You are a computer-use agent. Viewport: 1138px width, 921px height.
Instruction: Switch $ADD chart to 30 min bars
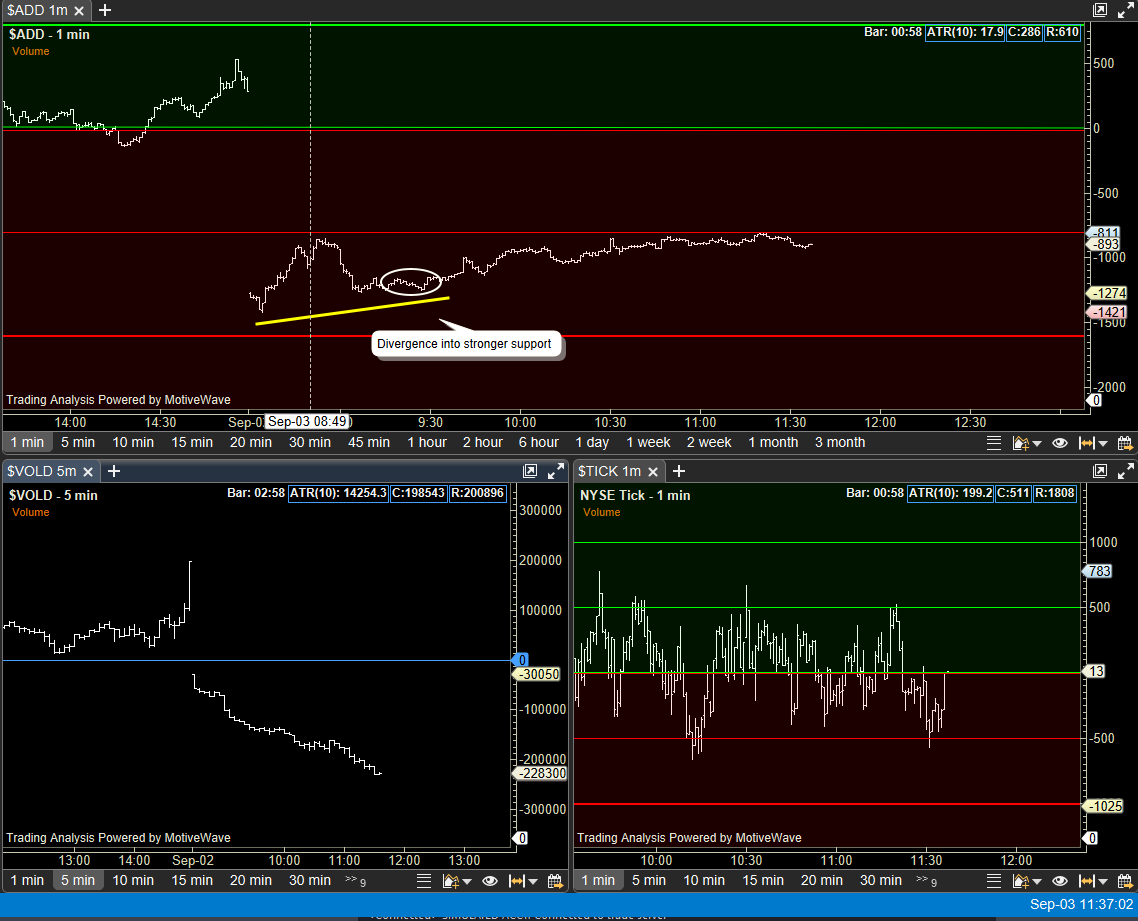pyautogui.click(x=310, y=442)
